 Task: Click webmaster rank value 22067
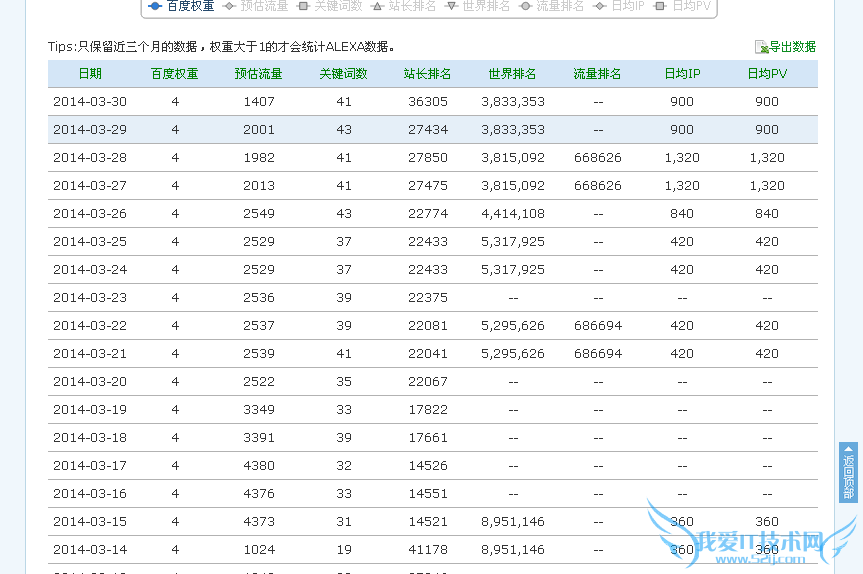click(428, 382)
